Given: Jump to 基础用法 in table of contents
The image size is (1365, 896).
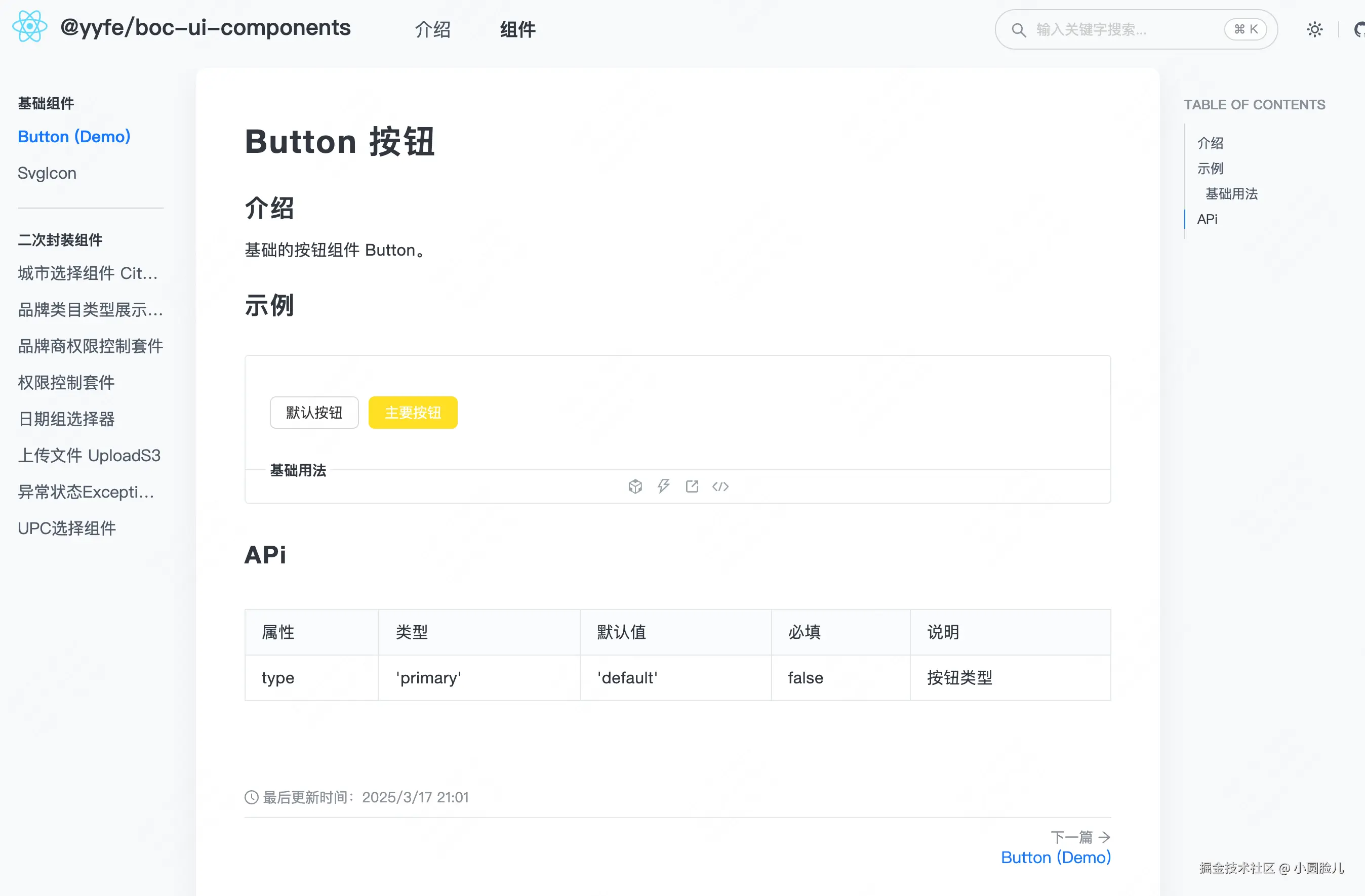Looking at the screenshot, I should 1231,194.
